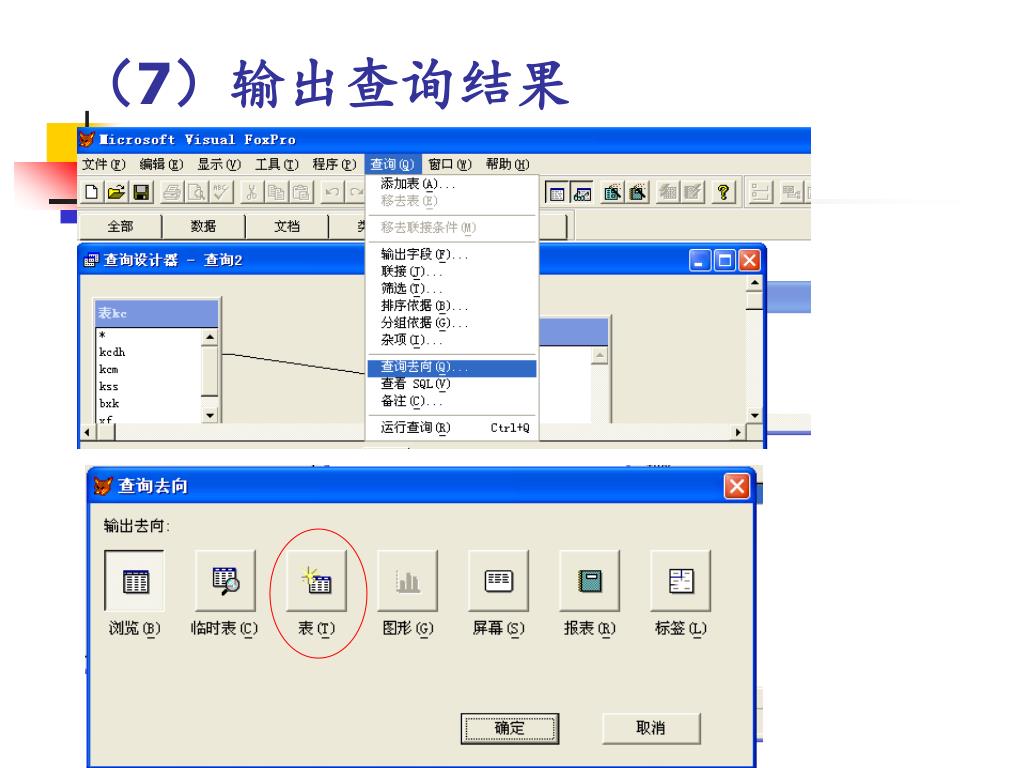The height and width of the screenshot is (768, 1024).
Task: Click the Cut scissors icon
Action: (x=251, y=192)
